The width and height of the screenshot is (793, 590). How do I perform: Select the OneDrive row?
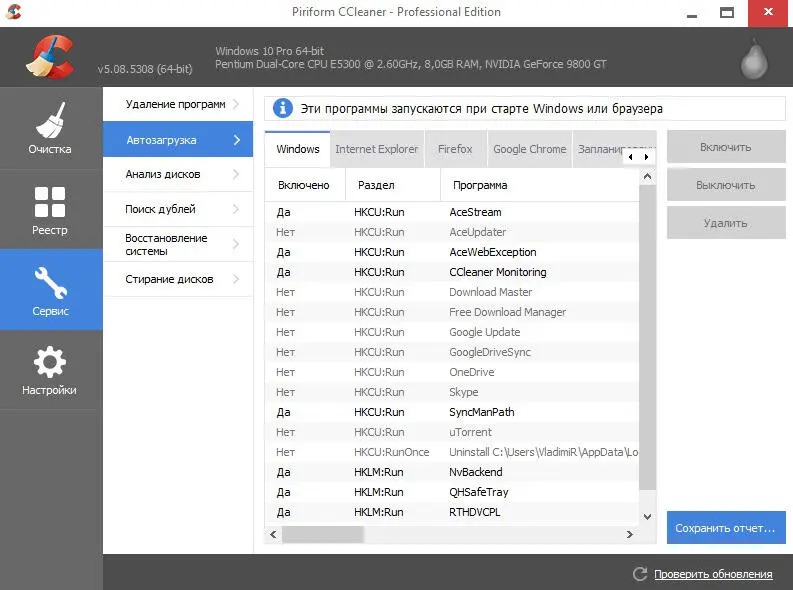click(452, 372)
